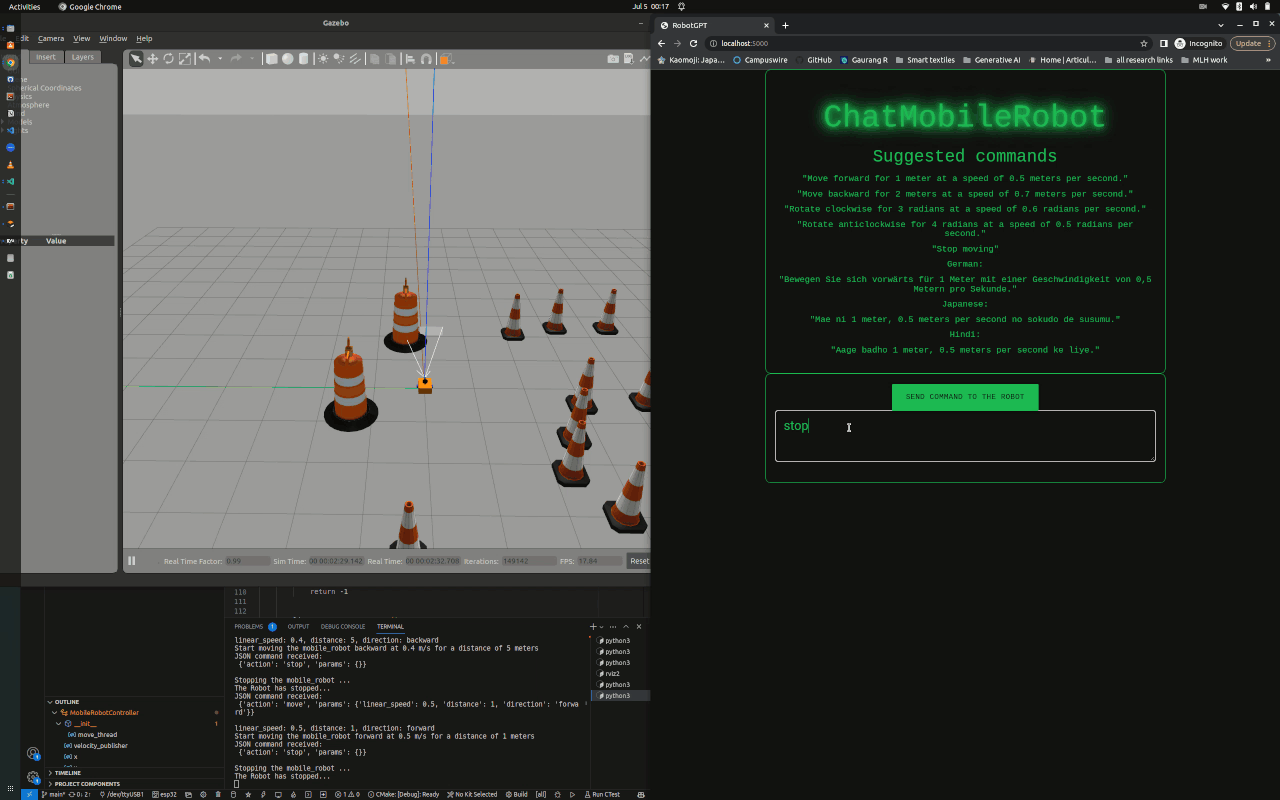
Task: Click the Chrome Update button
Action: click(x=1251, y=43)
